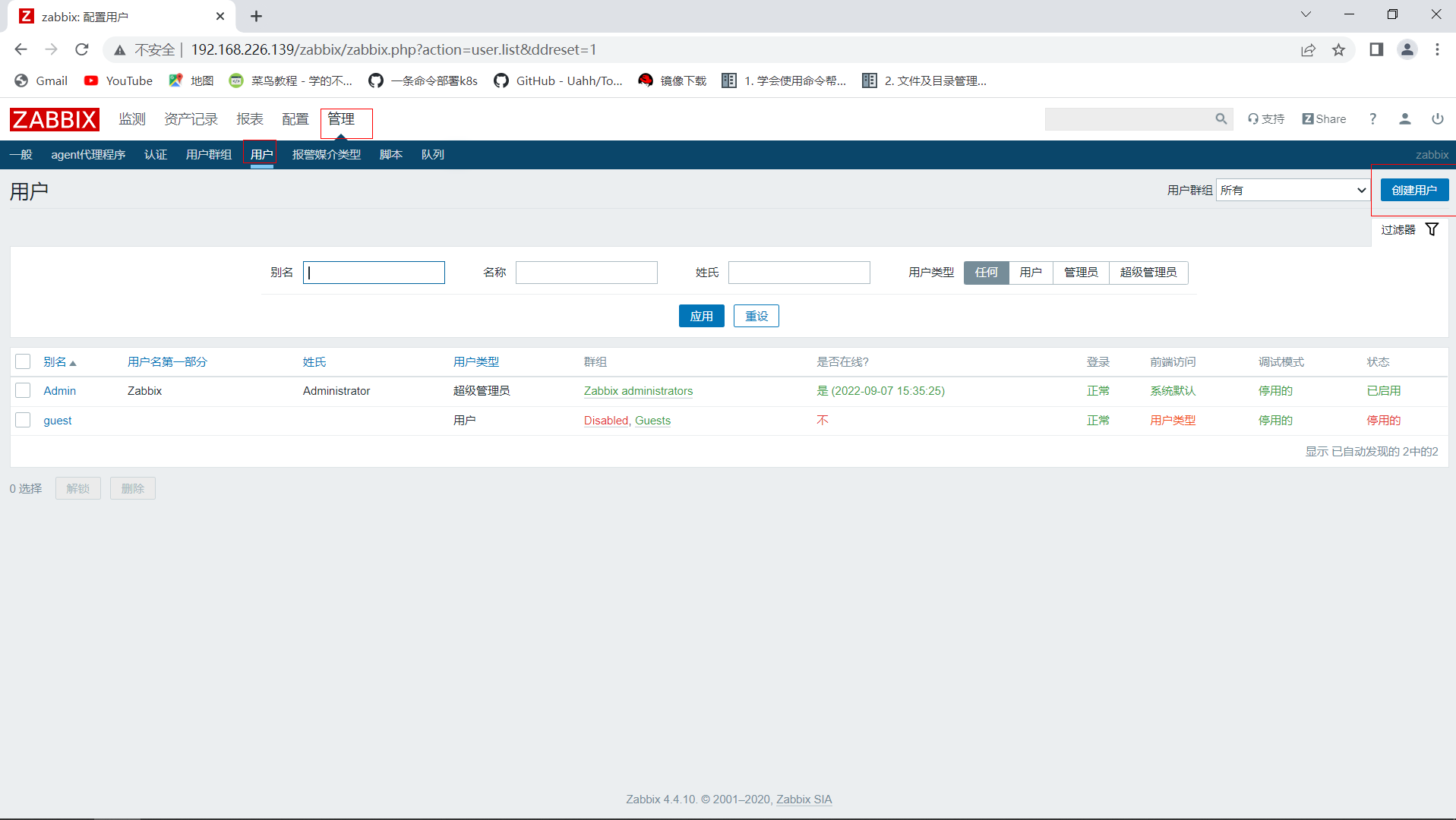Go to 脚本 submenu
The height and width of the screenshot is (820, 1456).
391,155
